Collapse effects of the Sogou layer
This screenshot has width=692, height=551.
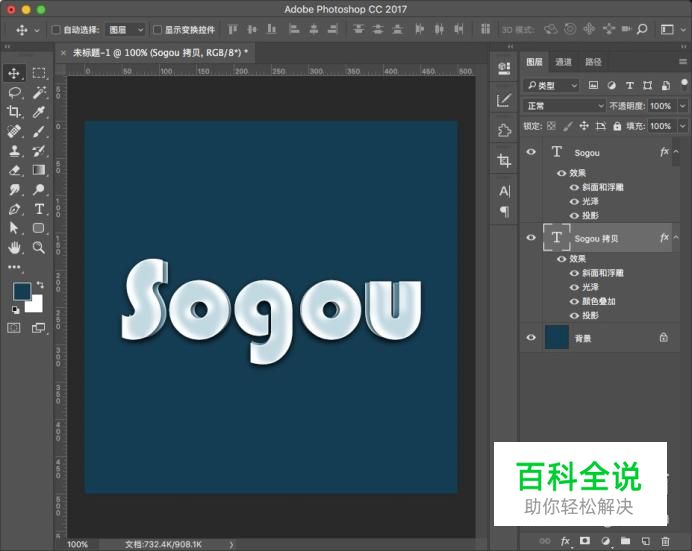[676, 152]
